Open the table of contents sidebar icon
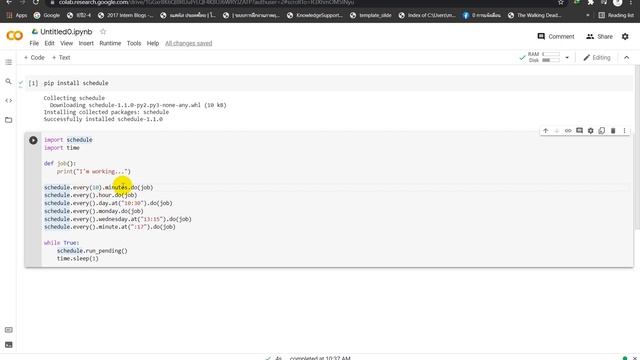 (9, 62)
